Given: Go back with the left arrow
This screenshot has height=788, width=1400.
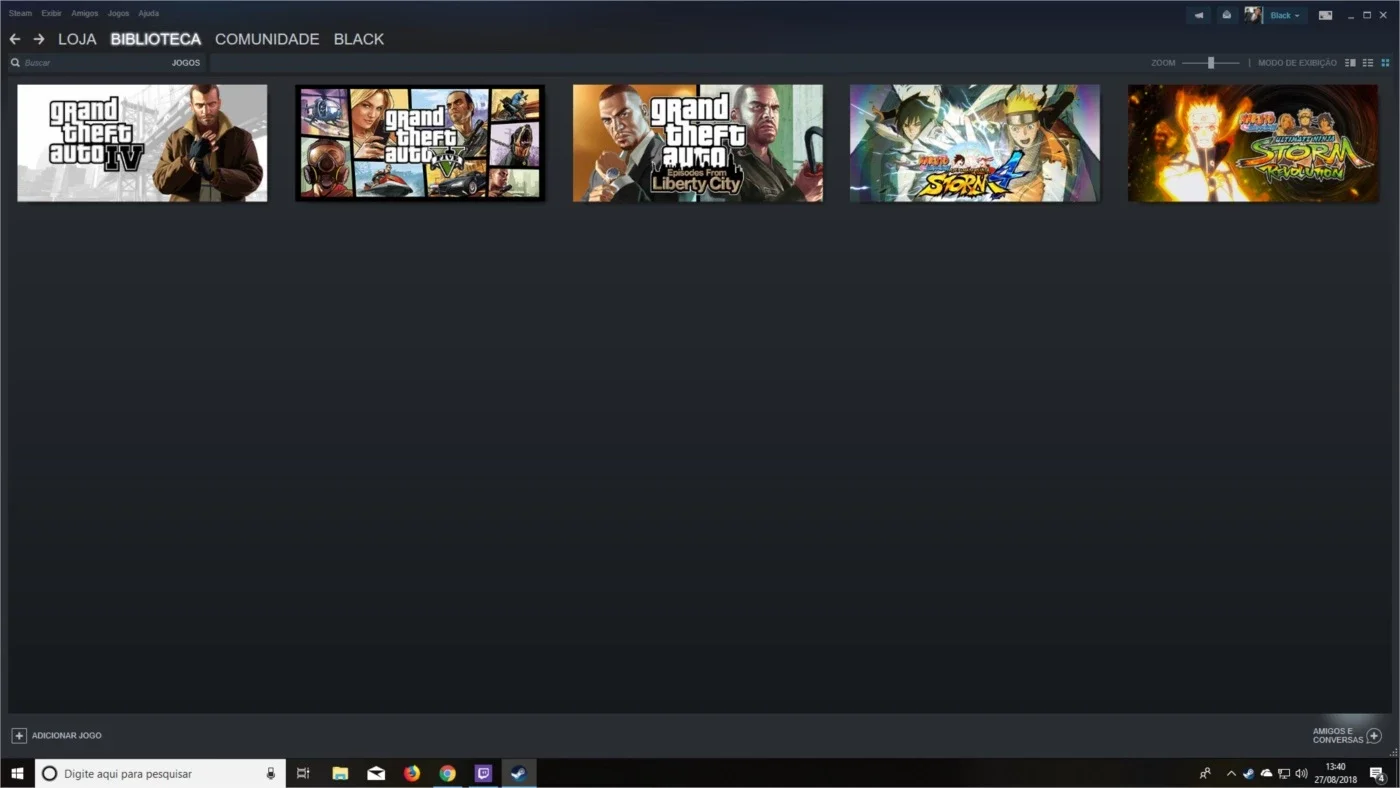Looking at the screenshot, I should tap(14, 39).
